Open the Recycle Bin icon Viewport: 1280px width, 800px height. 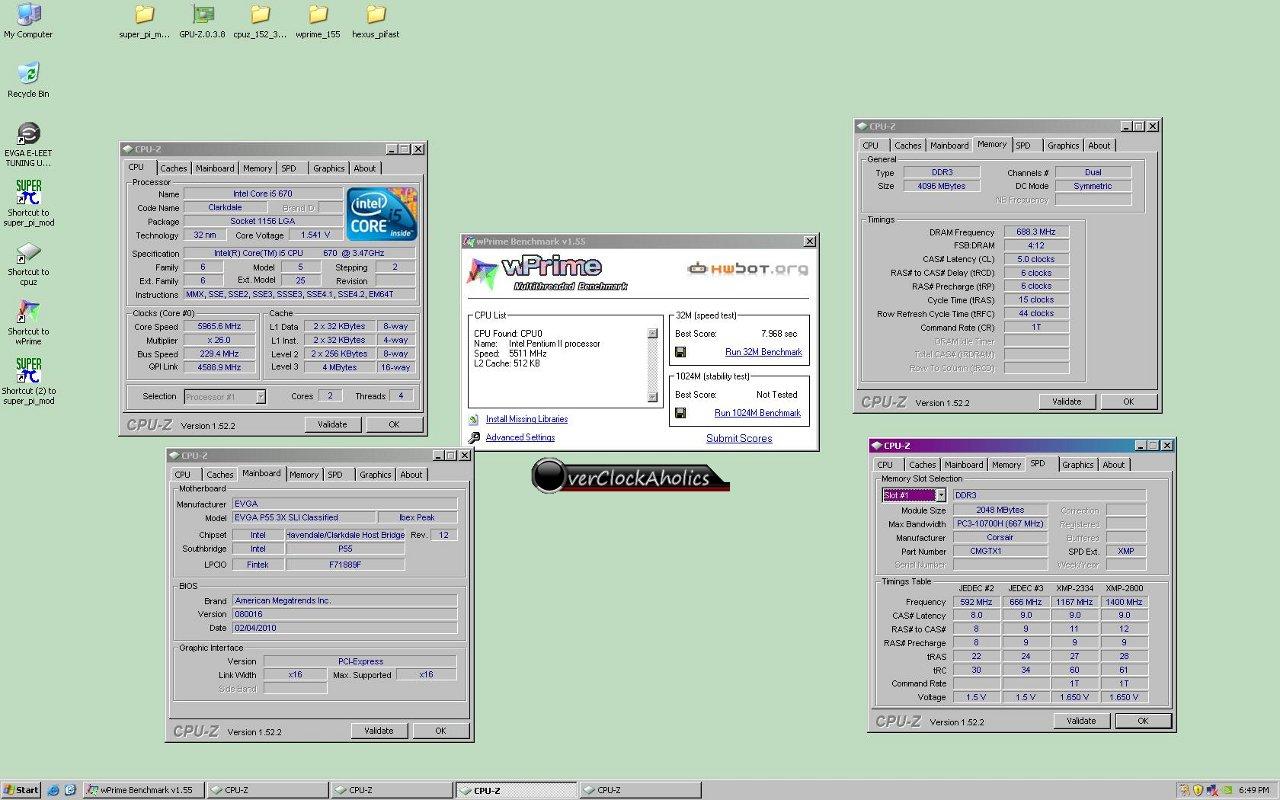pyautogui.click(x=28, y=79)
